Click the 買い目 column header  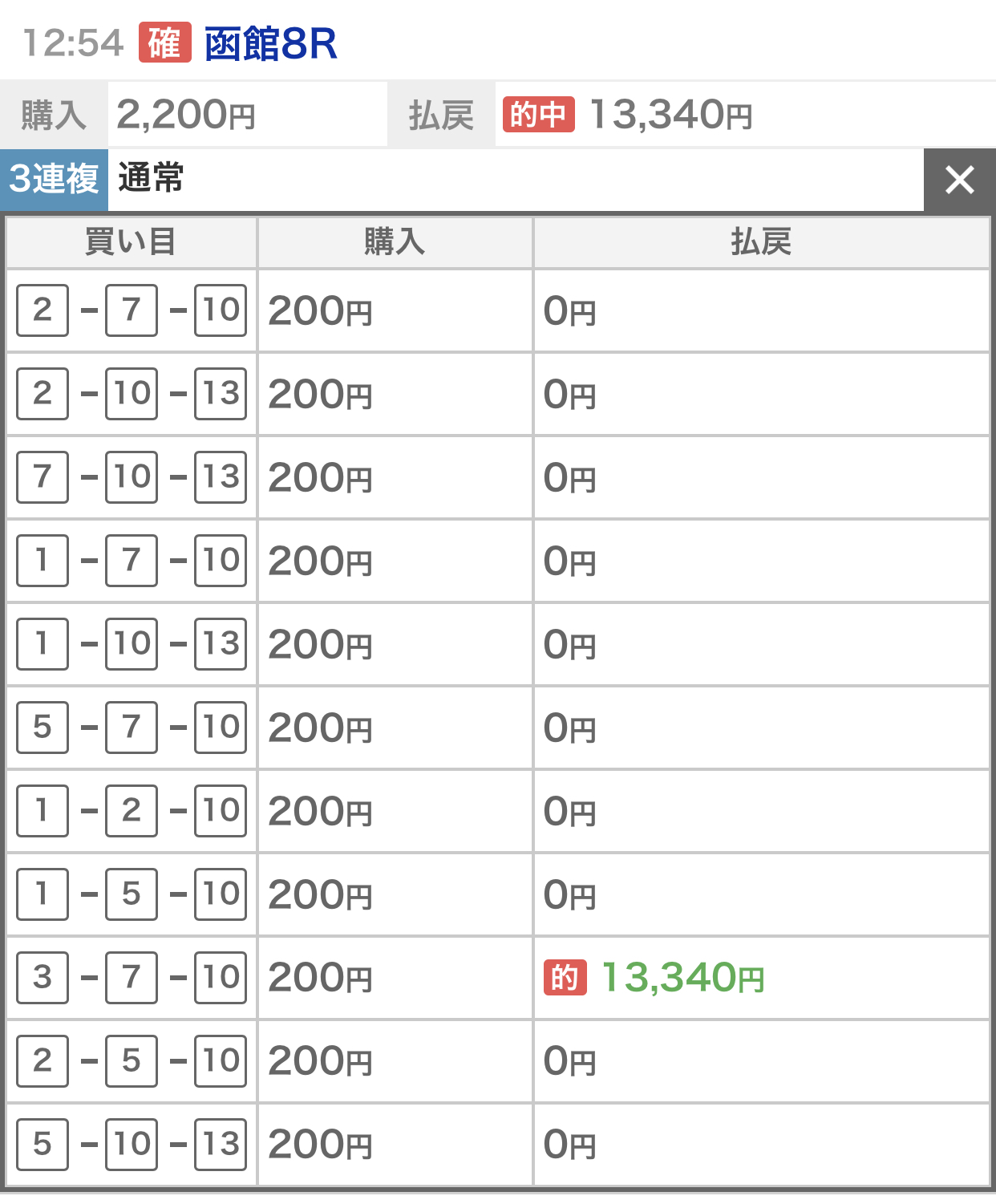[x=131, y=241]
